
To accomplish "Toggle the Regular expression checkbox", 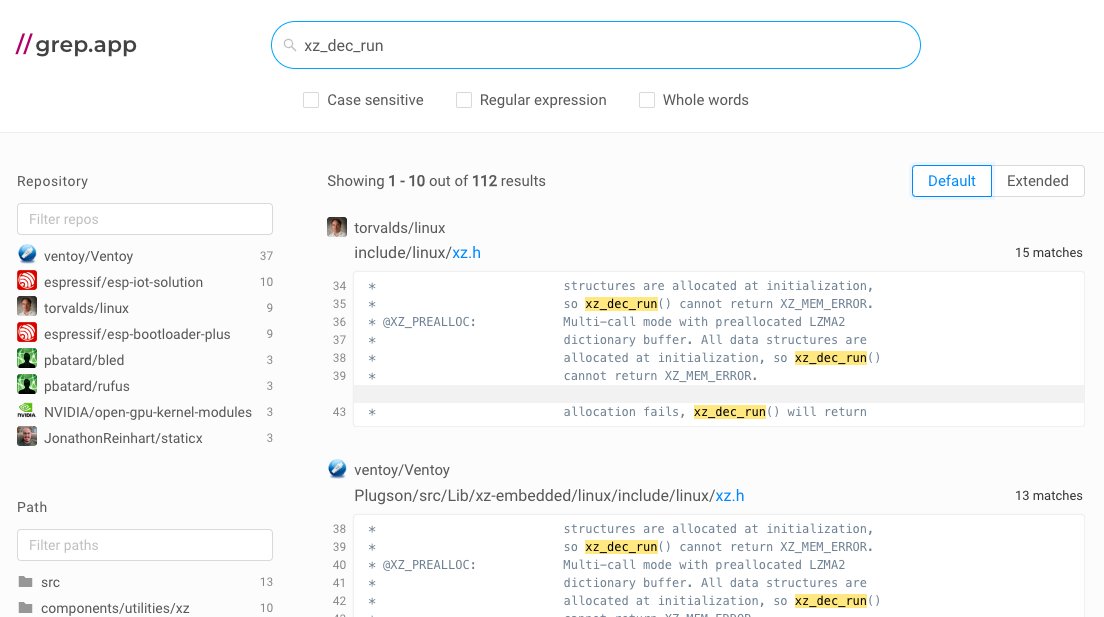I will tap(463, 100).
